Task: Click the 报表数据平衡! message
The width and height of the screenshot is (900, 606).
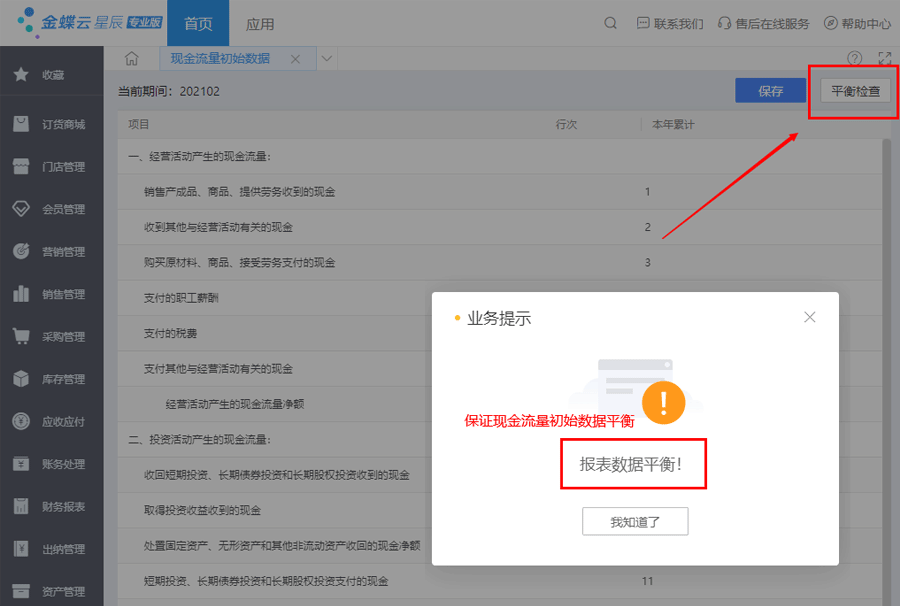Action: click(631, 464)
